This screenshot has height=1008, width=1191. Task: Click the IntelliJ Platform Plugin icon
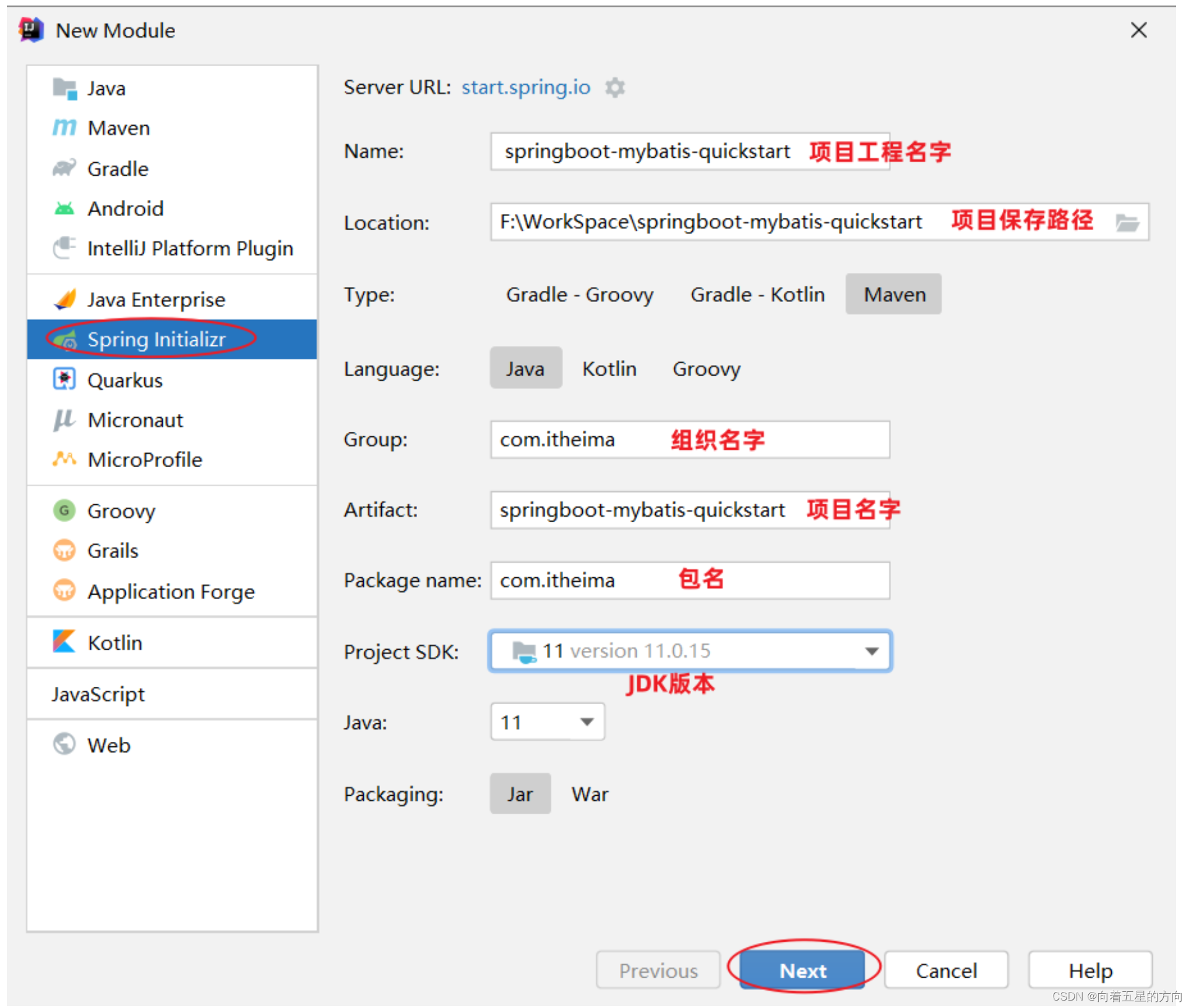click(64, 248)
